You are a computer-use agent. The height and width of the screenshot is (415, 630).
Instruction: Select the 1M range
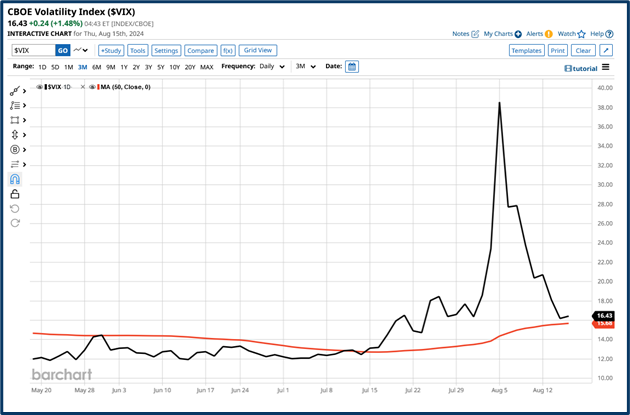pyautogui.click(x=69, y=67)
